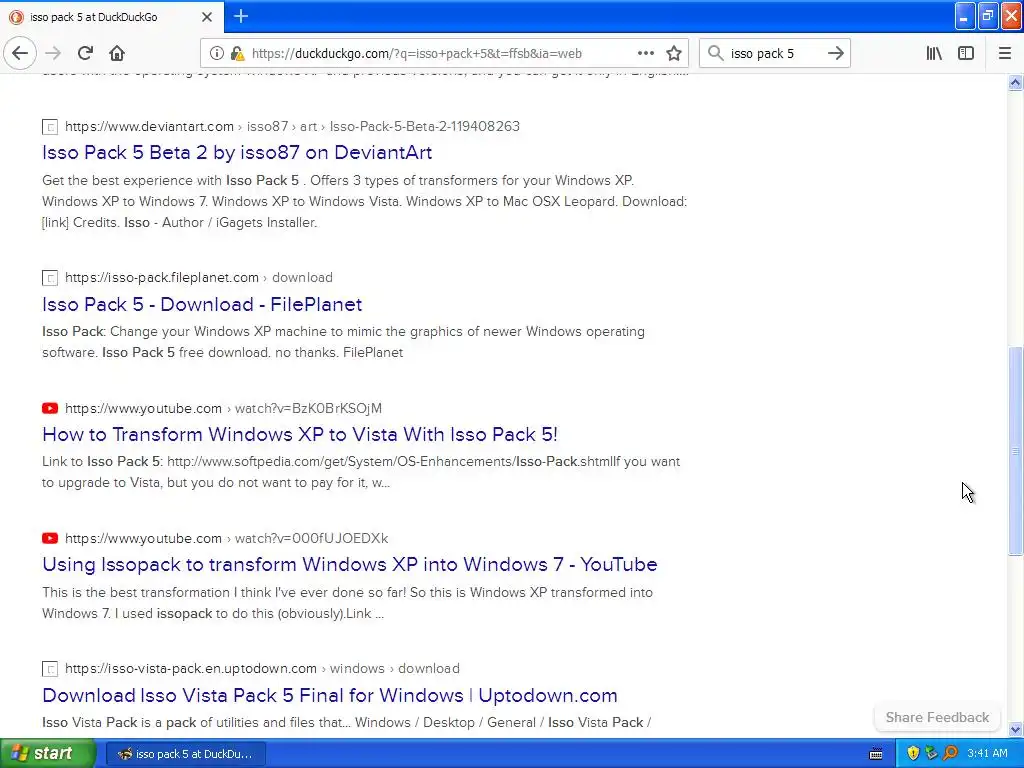
Task: Click YouTube icon beside 000fUJOEDXk result
Action: click(50, 538)
